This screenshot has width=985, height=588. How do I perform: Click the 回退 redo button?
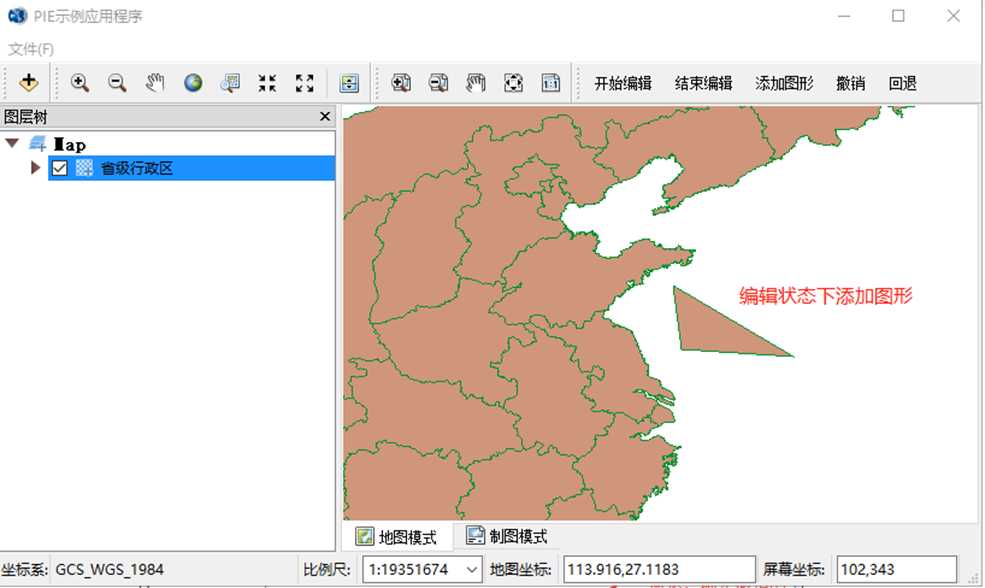[902, 83]
